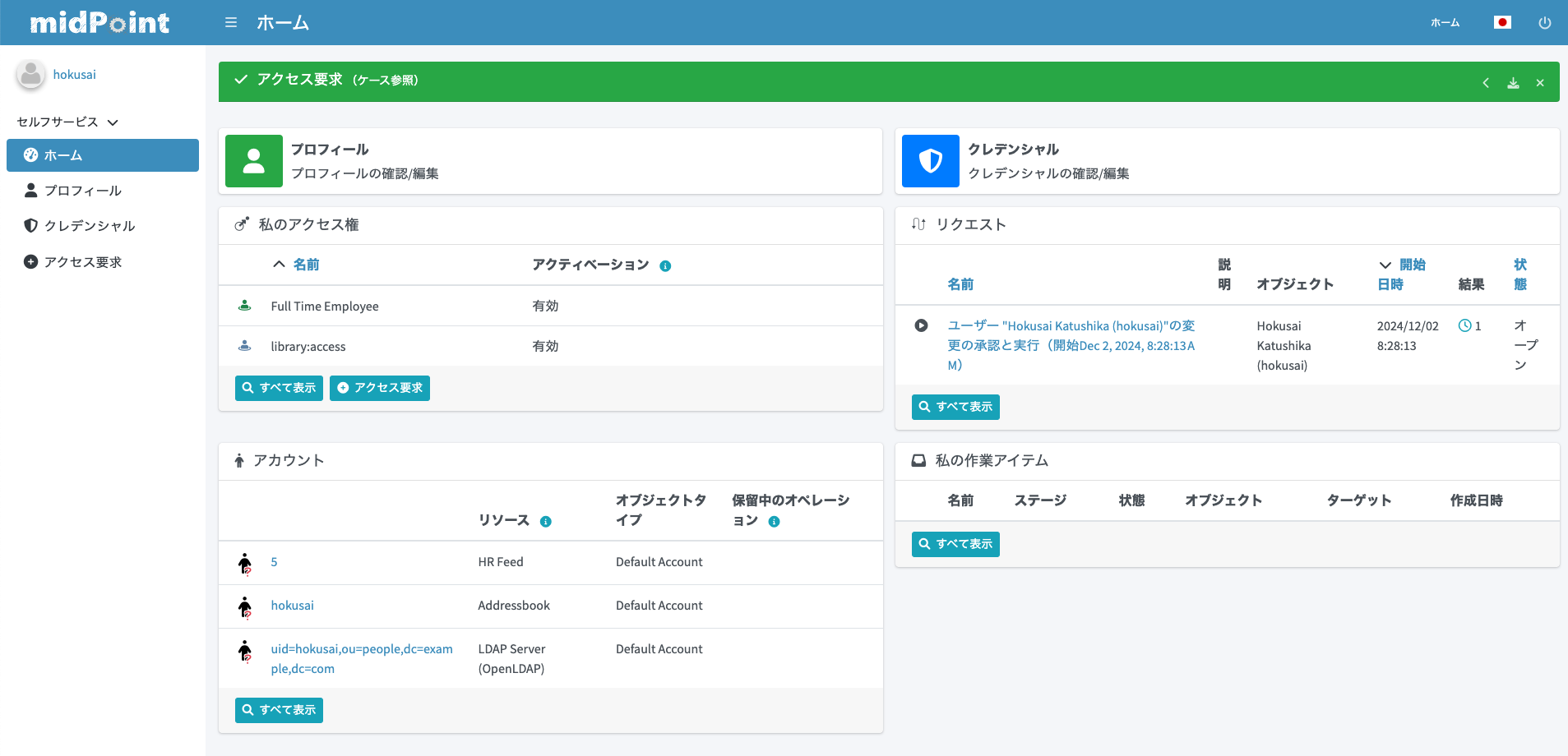Select the Full Time Employee row name
The image size is (1568, 756).
pos(325,307)
